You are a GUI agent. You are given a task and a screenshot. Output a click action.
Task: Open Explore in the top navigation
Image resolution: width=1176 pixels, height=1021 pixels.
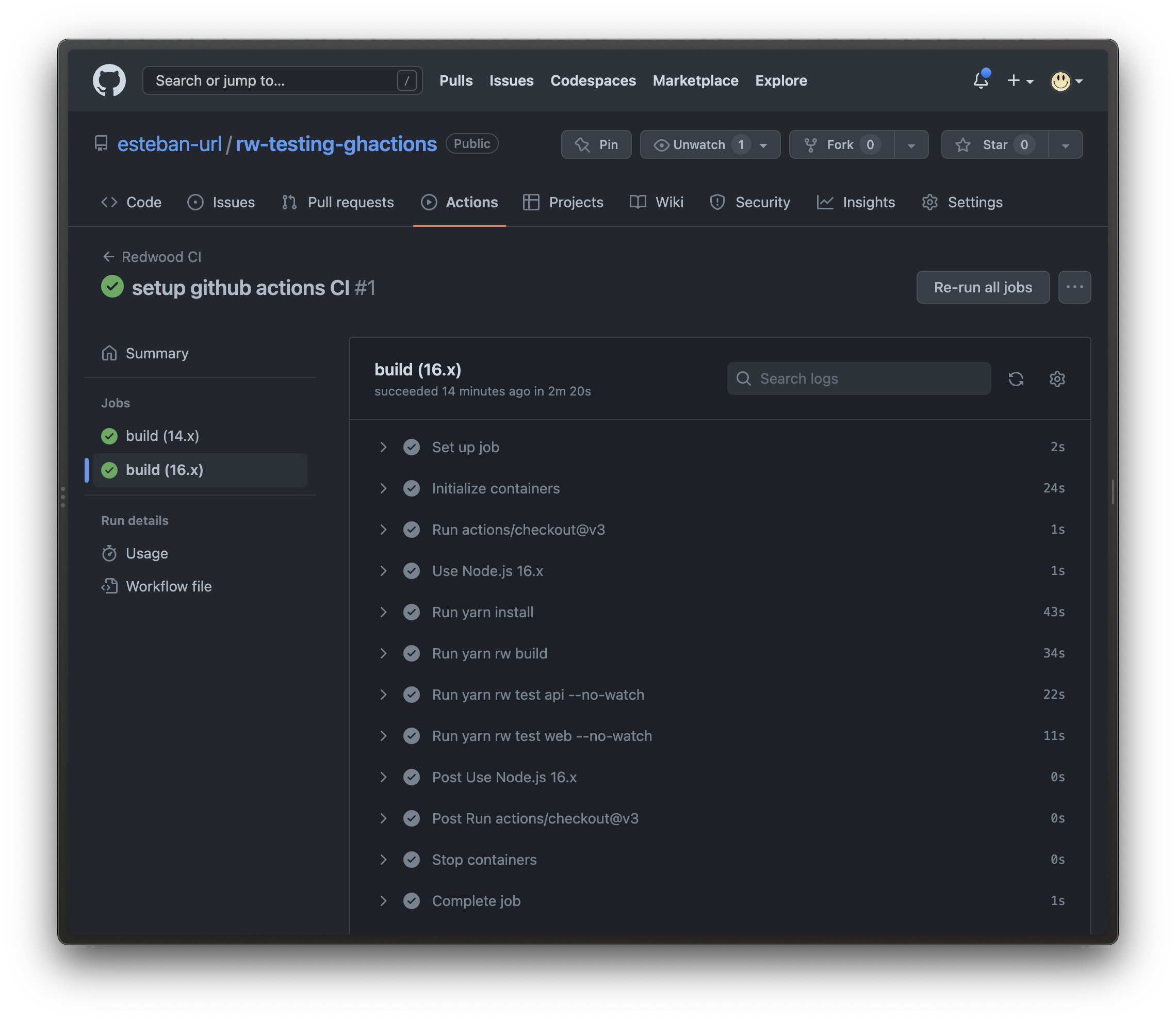tap(780, 80)
